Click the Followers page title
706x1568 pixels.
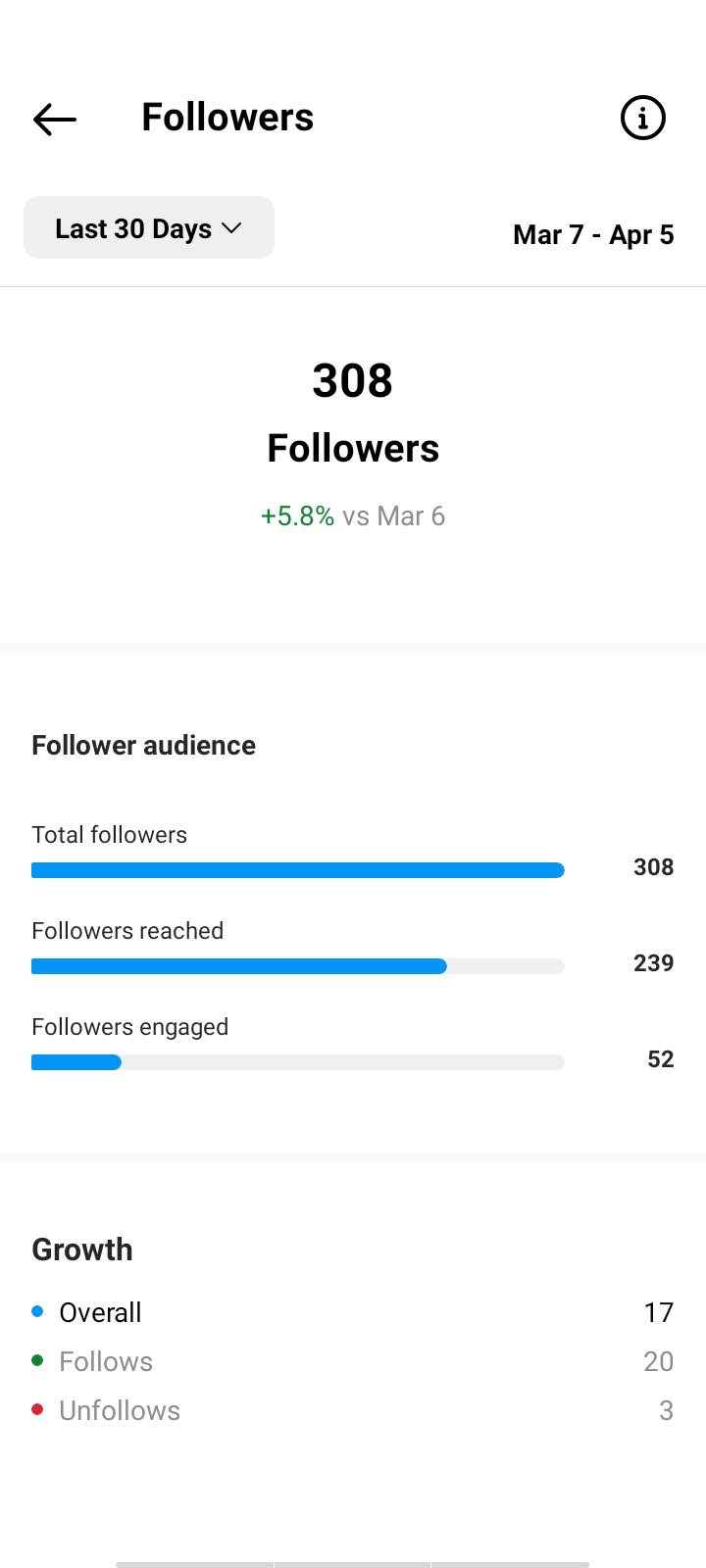pyautogui.click(x=227, y=118)
